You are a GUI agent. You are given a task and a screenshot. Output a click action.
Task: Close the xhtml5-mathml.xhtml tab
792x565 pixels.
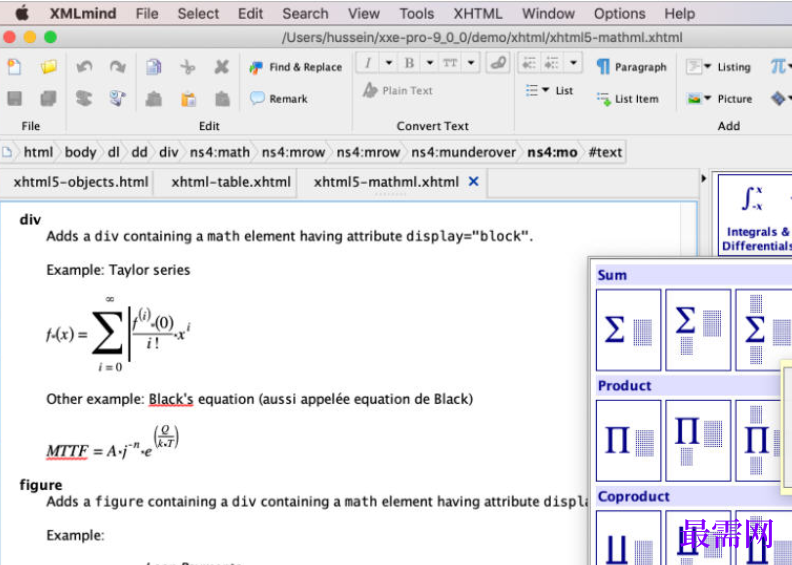(x=473, y=181)
